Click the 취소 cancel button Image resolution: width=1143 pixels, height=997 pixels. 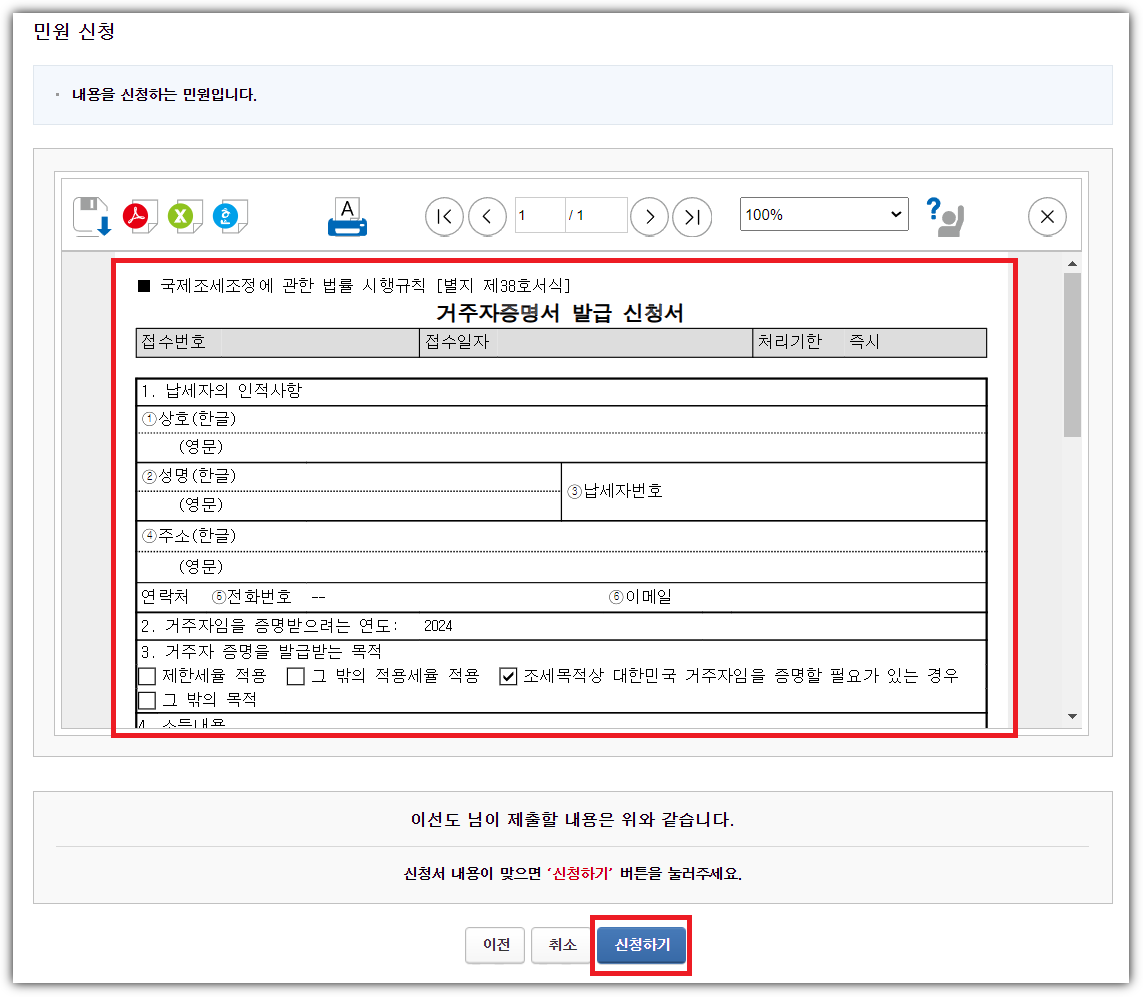point(563,945)
